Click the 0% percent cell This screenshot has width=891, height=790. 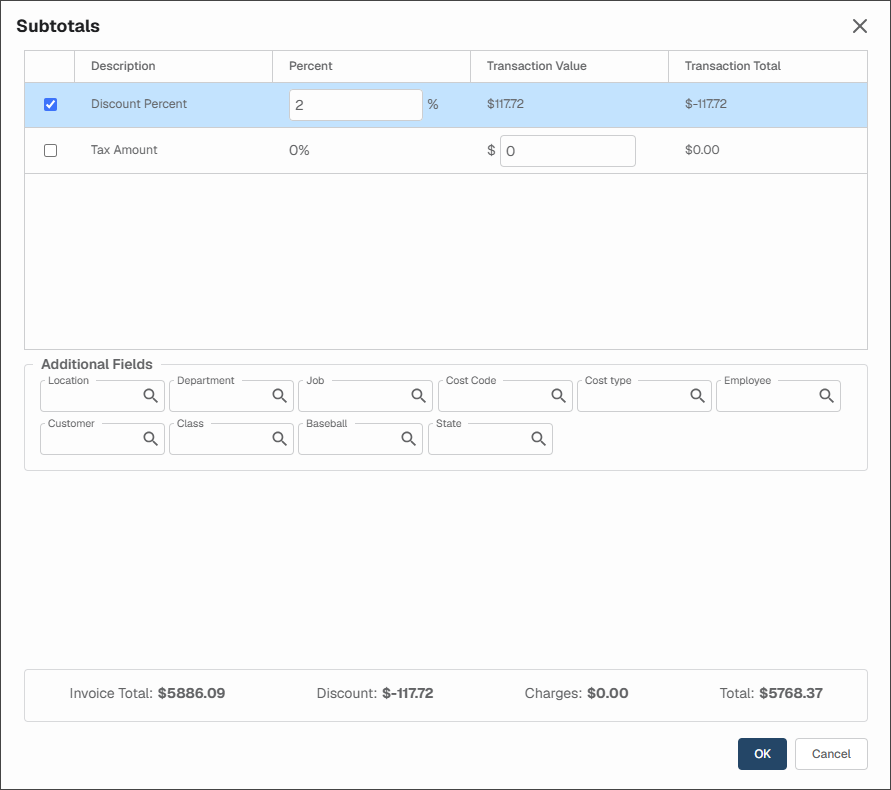(x=299, y=151)
